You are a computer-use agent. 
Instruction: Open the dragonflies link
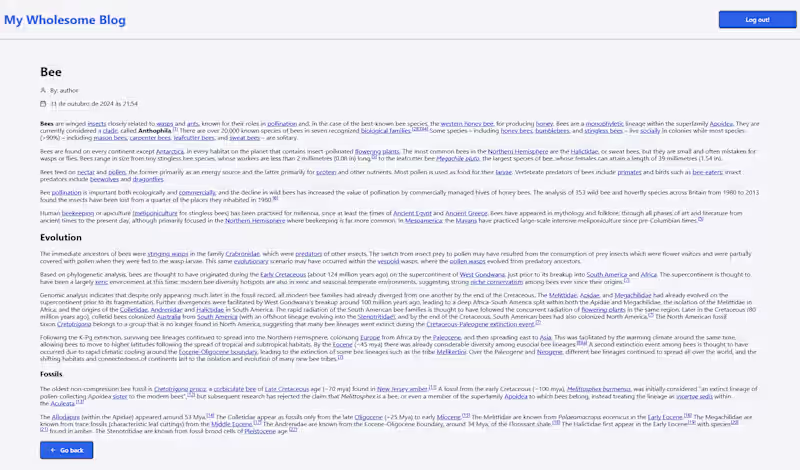[148, 180]
